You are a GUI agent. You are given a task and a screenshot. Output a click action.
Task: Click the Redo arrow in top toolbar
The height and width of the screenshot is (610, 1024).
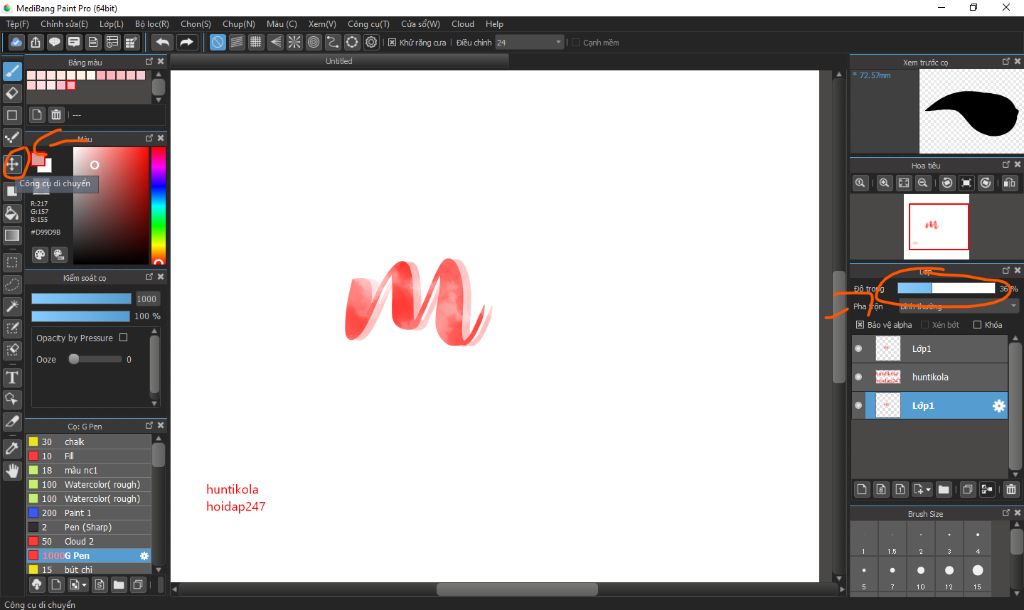186,42
